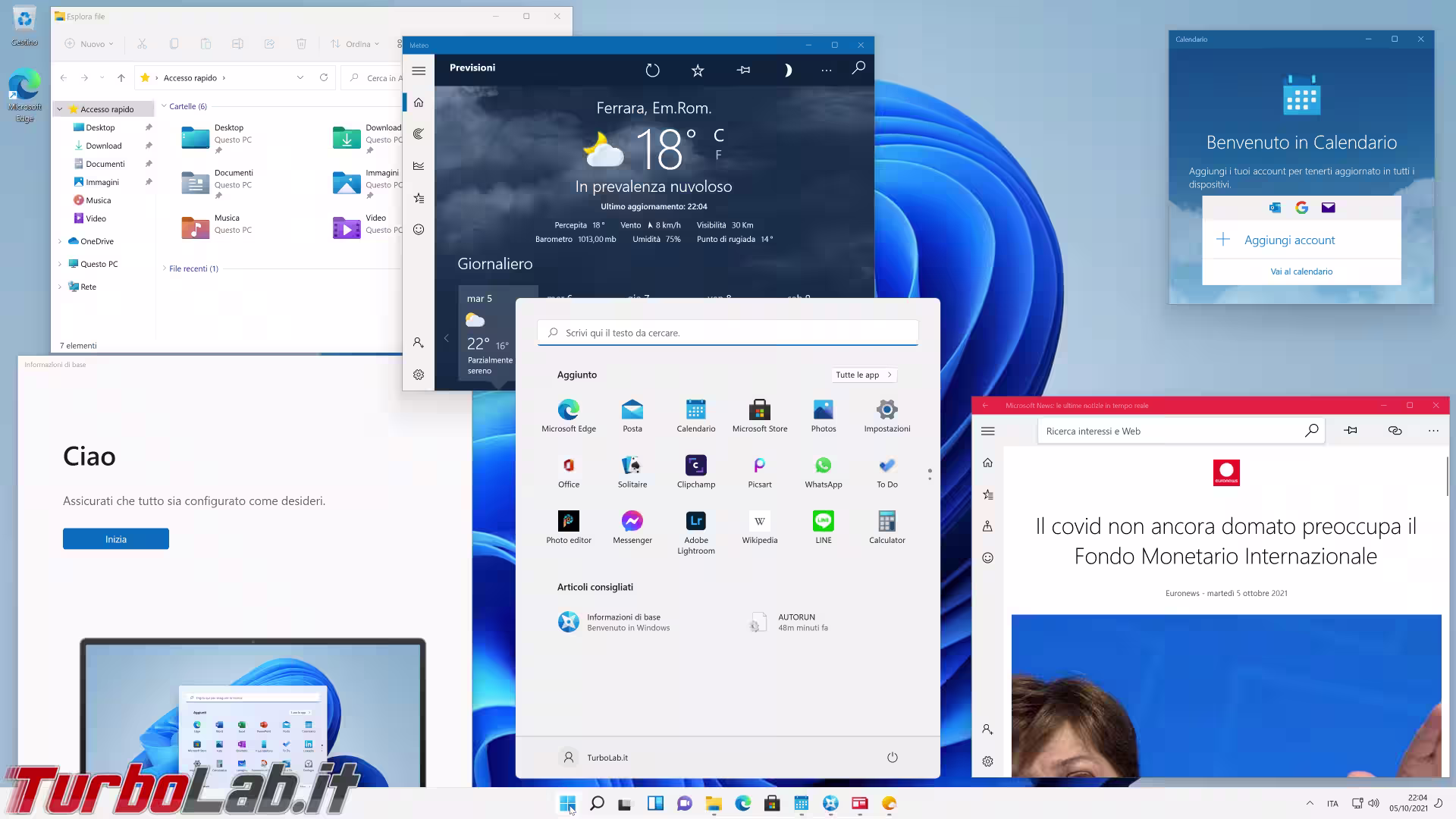Click the Inizia button

[116, 539]
